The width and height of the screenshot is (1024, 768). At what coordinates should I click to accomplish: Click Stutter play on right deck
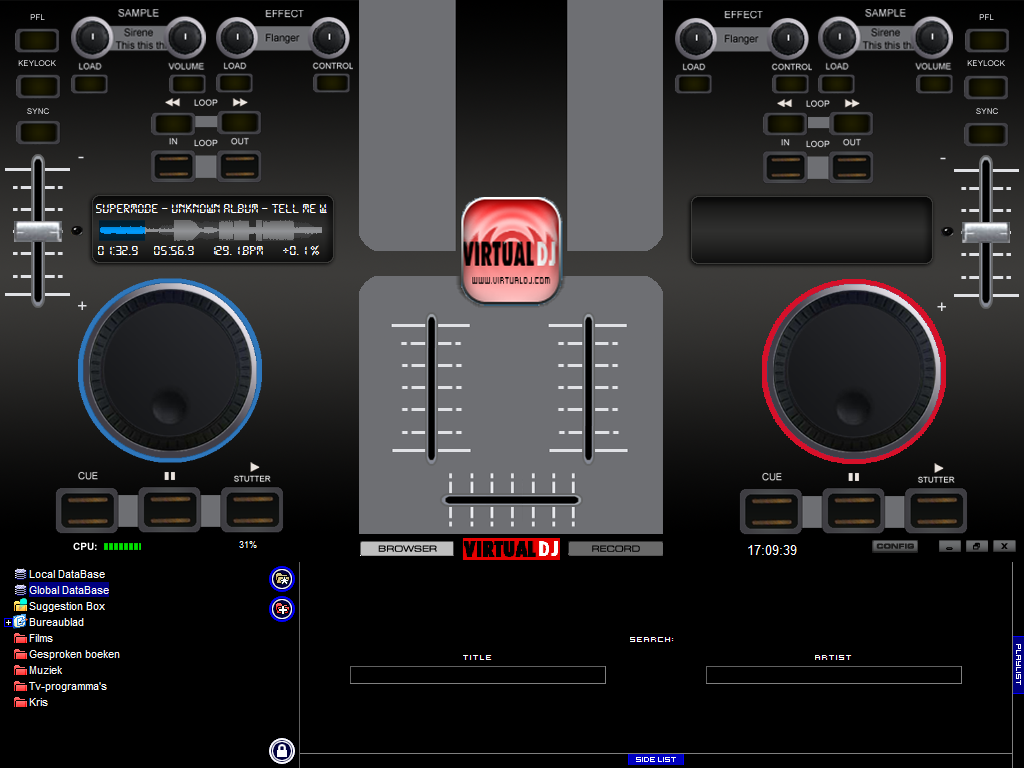pyautogui.click(x=936, y=511)
